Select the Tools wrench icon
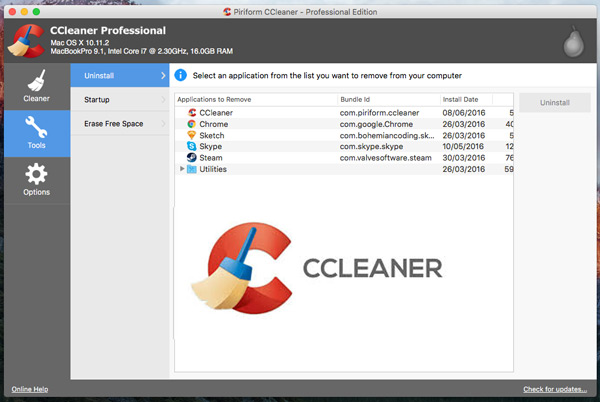 36,127
